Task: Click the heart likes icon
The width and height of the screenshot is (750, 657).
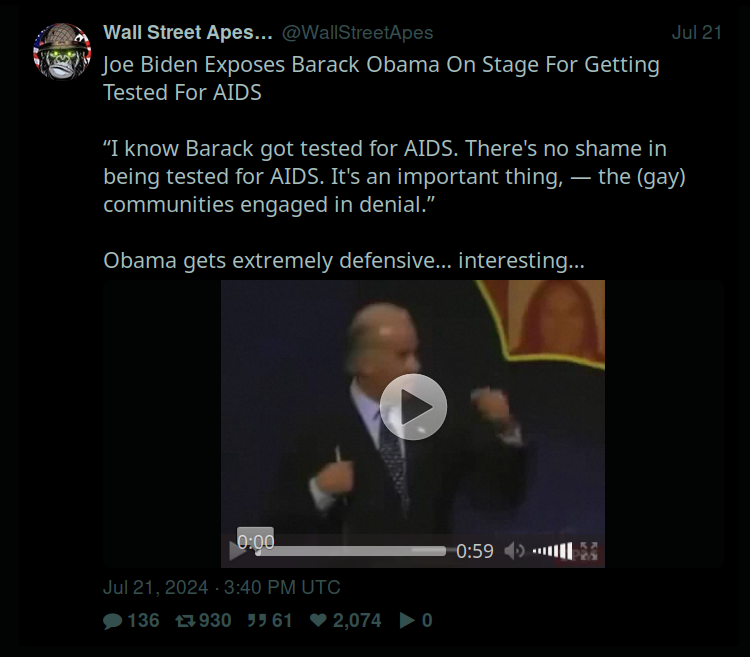Action: coord(319,620)
